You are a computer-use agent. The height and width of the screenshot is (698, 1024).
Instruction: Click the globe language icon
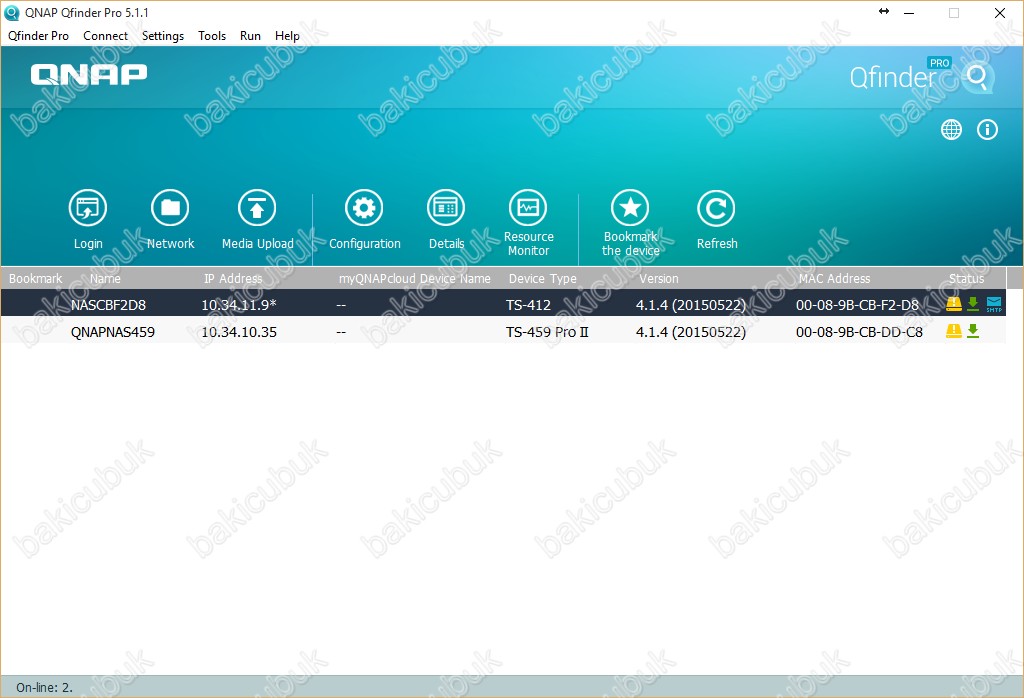click(x=952, y=129)
